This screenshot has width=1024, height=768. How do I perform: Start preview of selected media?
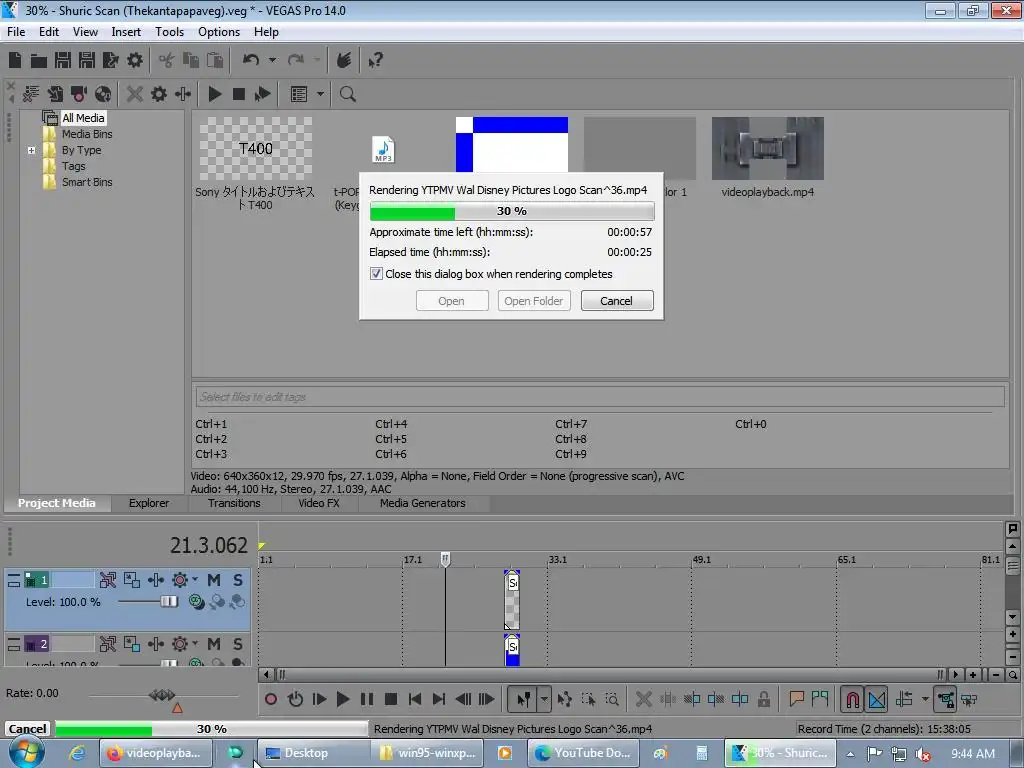[x=215, y=94]
